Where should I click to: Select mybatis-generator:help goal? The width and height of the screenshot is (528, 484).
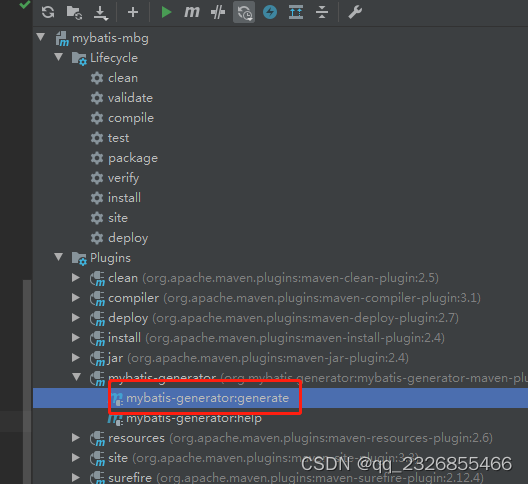pyautogui.click(x=194, y=418)
